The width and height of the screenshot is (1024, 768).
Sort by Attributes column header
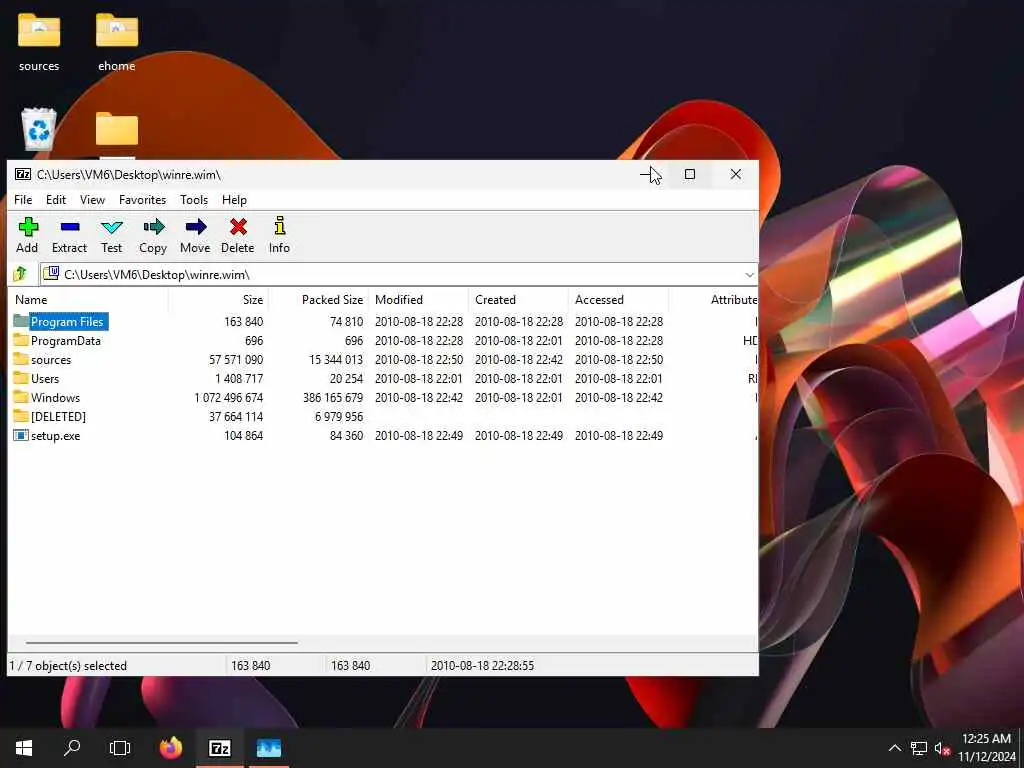(x=713, y=300)
